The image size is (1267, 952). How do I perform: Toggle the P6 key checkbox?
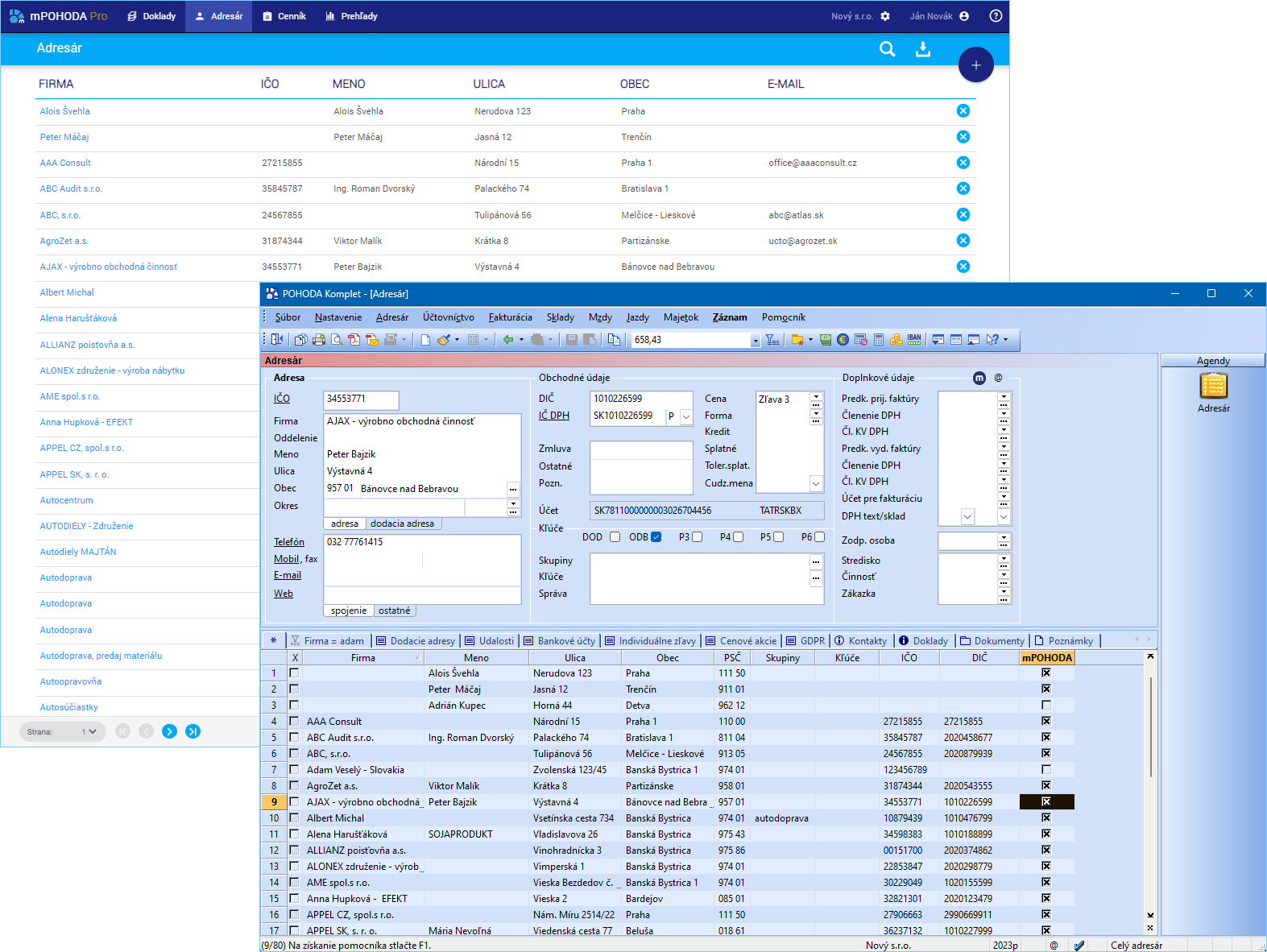(x=819, y=537)
